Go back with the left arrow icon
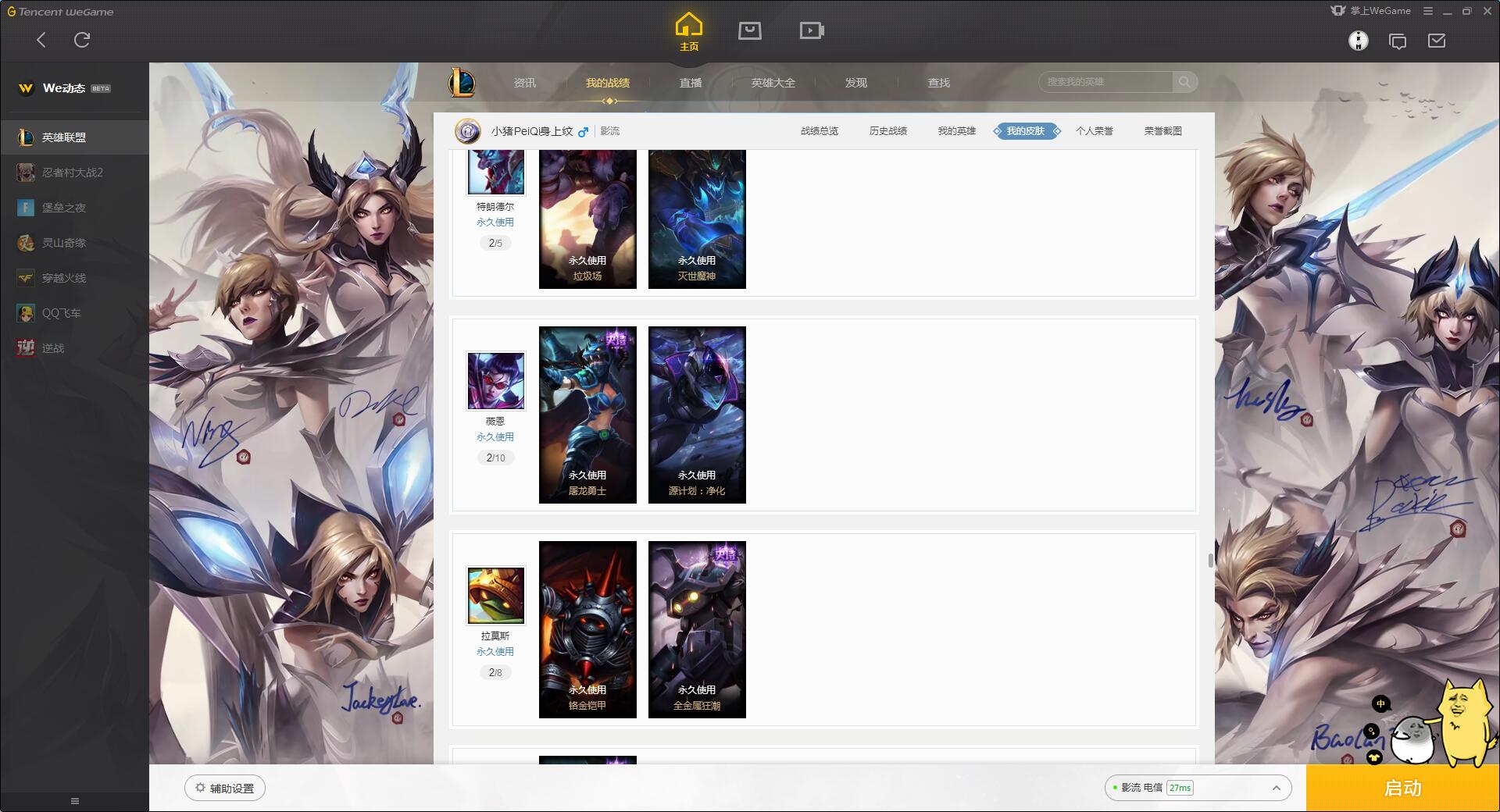This screenshot has width=1500, height=812. [41, 40]
